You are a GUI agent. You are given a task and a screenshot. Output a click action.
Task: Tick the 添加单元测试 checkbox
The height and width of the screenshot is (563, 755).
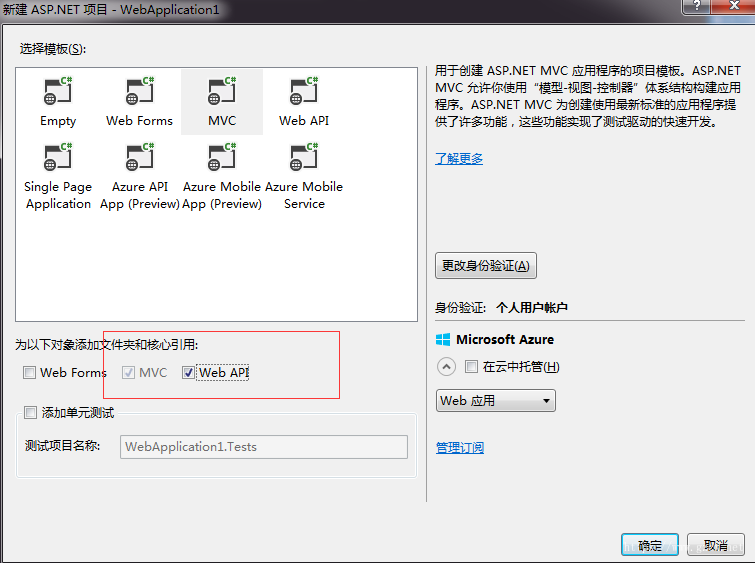[x=30, y=412]
